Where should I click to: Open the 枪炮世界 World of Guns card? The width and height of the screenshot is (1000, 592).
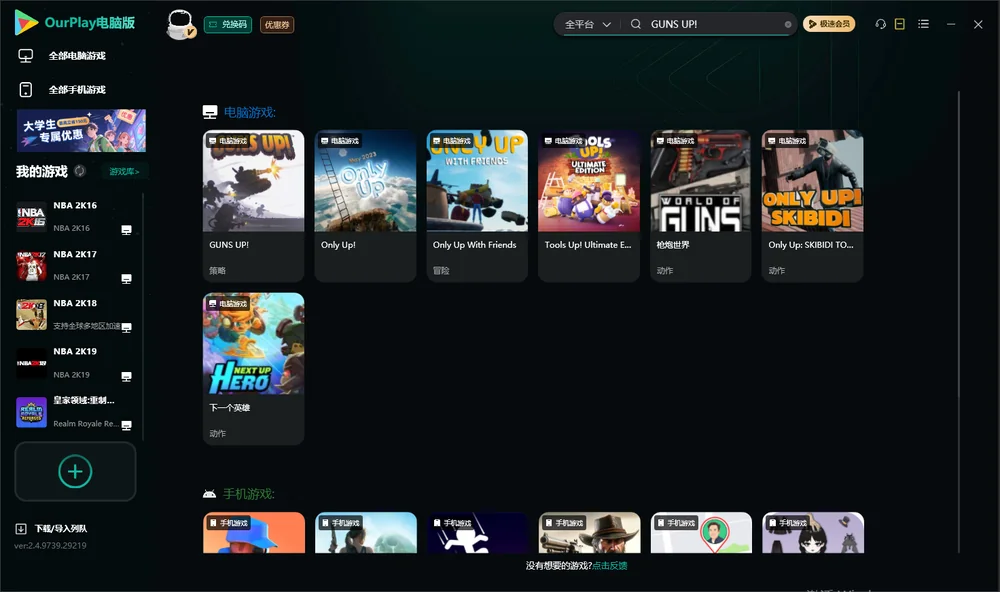click(701, 205)
